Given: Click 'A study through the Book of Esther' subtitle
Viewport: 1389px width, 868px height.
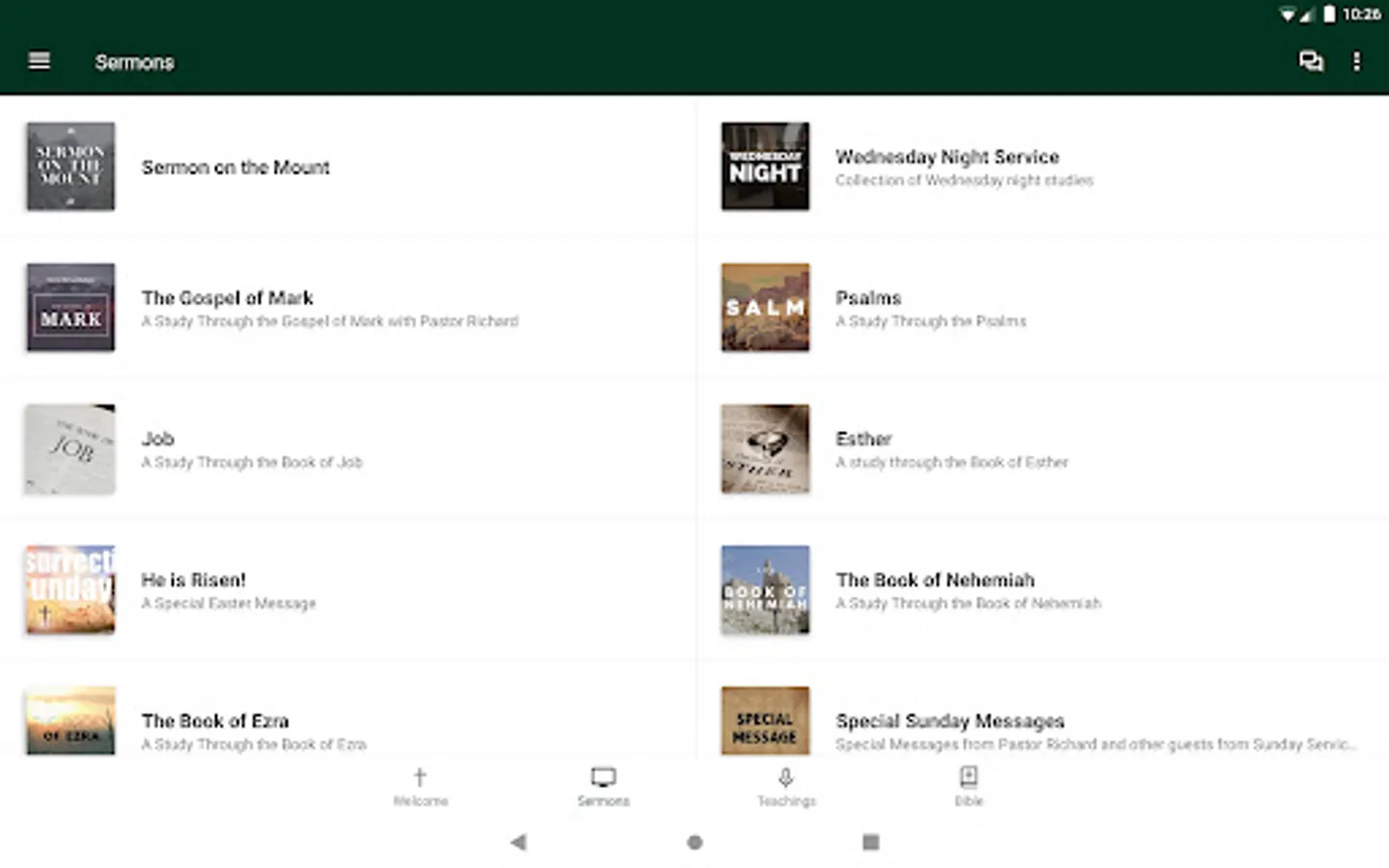Looking at the screenshot, I should click(952, 462).
